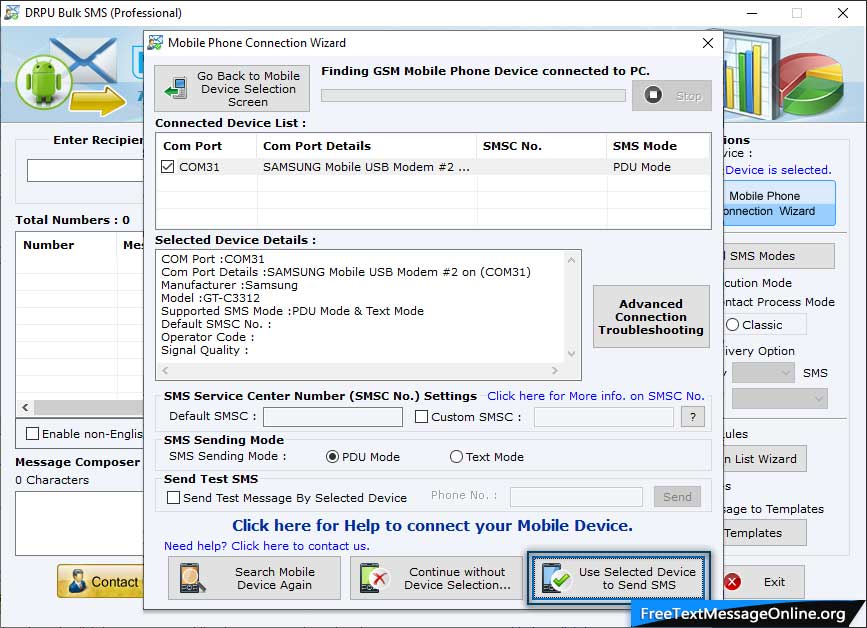Click PDU Mode cell in device list

tap(641, 167)
